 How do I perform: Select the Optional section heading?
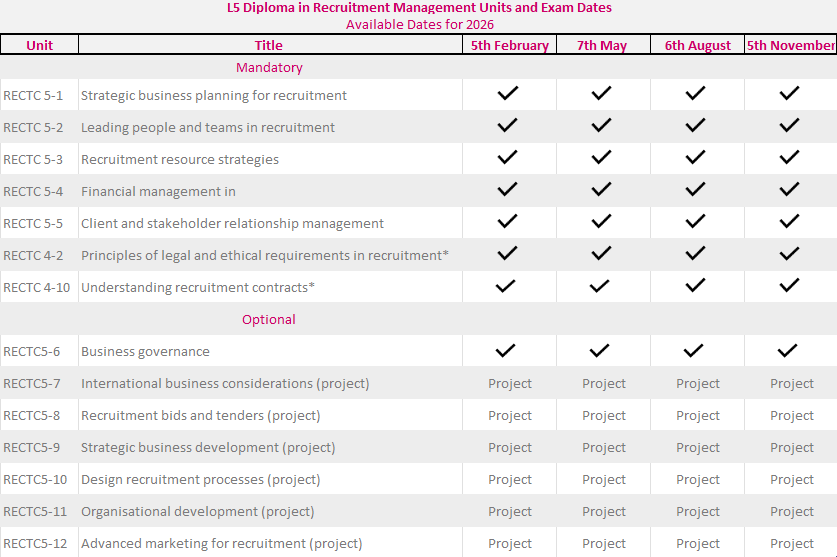(269, 320)
